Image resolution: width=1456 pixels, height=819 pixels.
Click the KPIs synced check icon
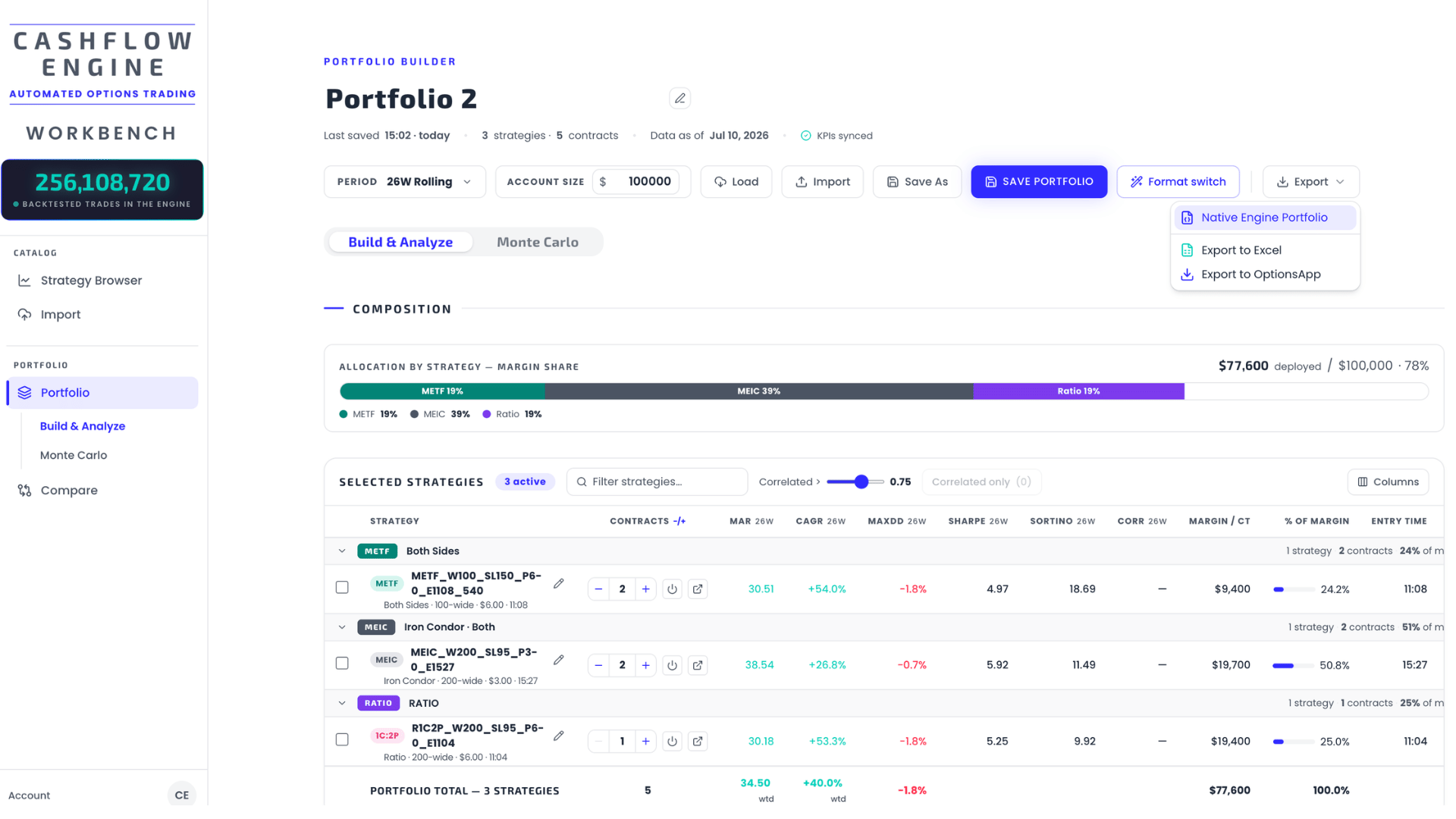tap(805, 136)
